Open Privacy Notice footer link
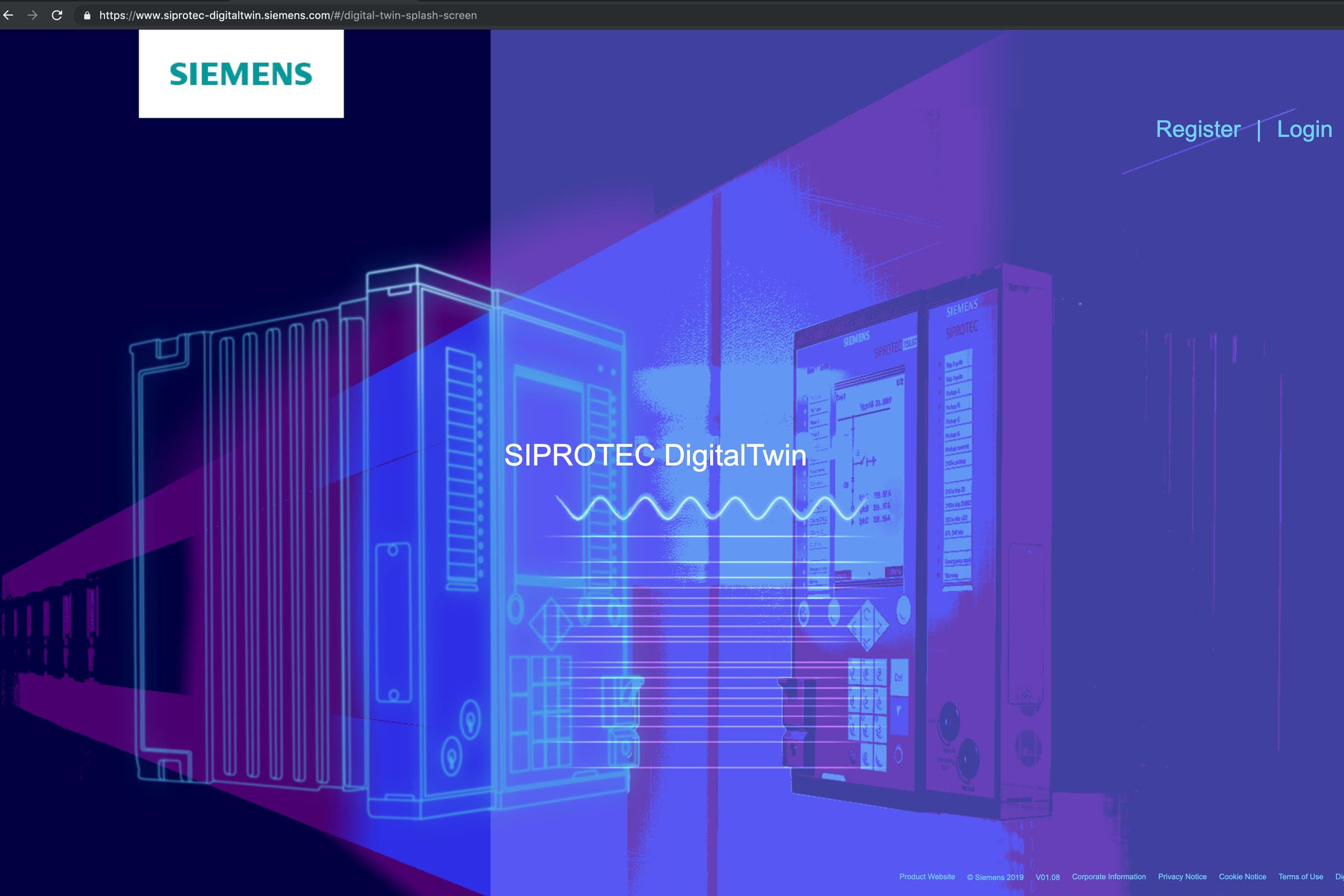The image size is (1344, 896). [x=1182, y=876]
